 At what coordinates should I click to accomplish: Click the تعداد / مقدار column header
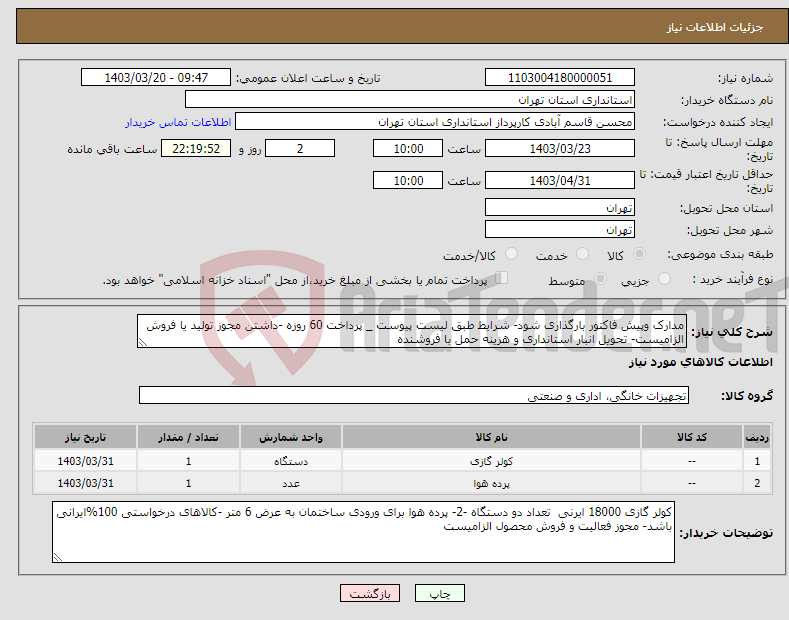(188, 437)
